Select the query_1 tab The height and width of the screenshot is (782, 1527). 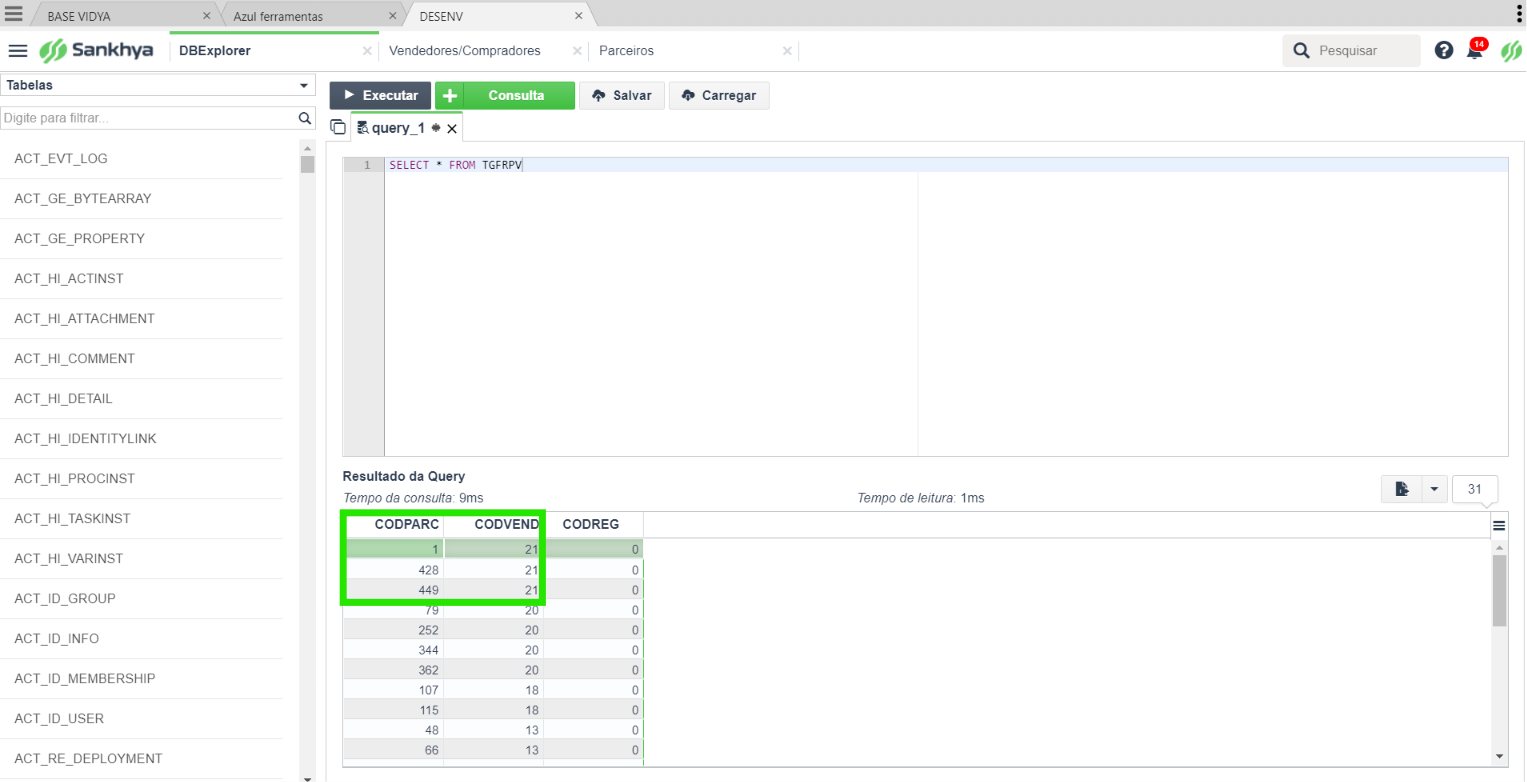406,128
